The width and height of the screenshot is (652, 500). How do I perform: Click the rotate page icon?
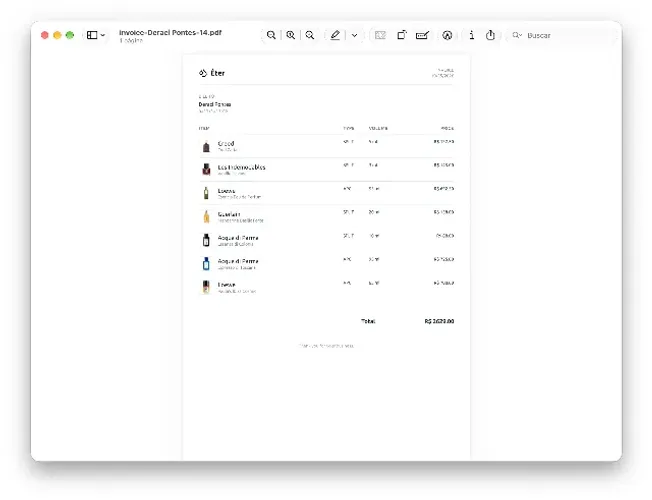tap(401, 35)
